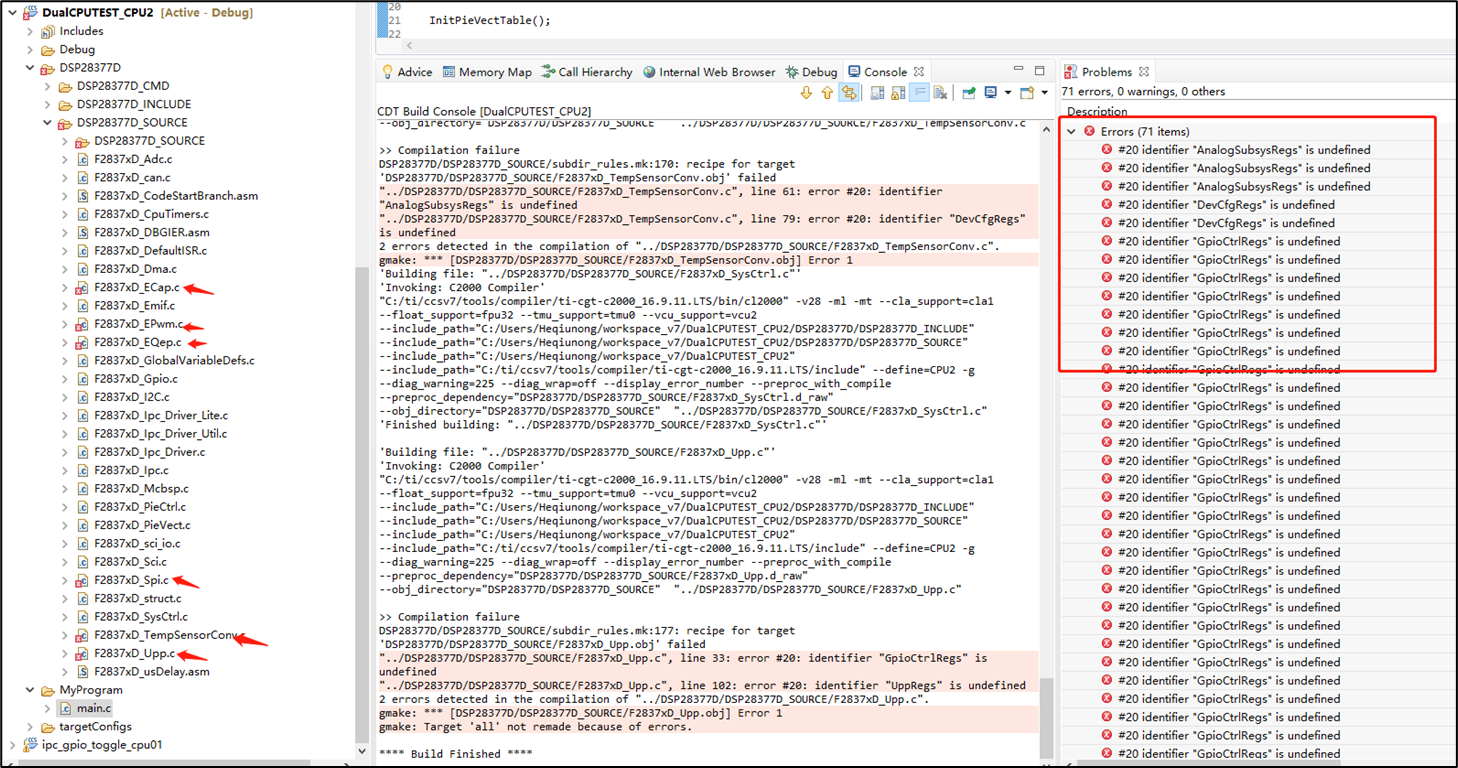The height and width of the screenshot is (768, 1458).
Task: Go to previous error with up arrow icon
Action: (x=827, y=93)
